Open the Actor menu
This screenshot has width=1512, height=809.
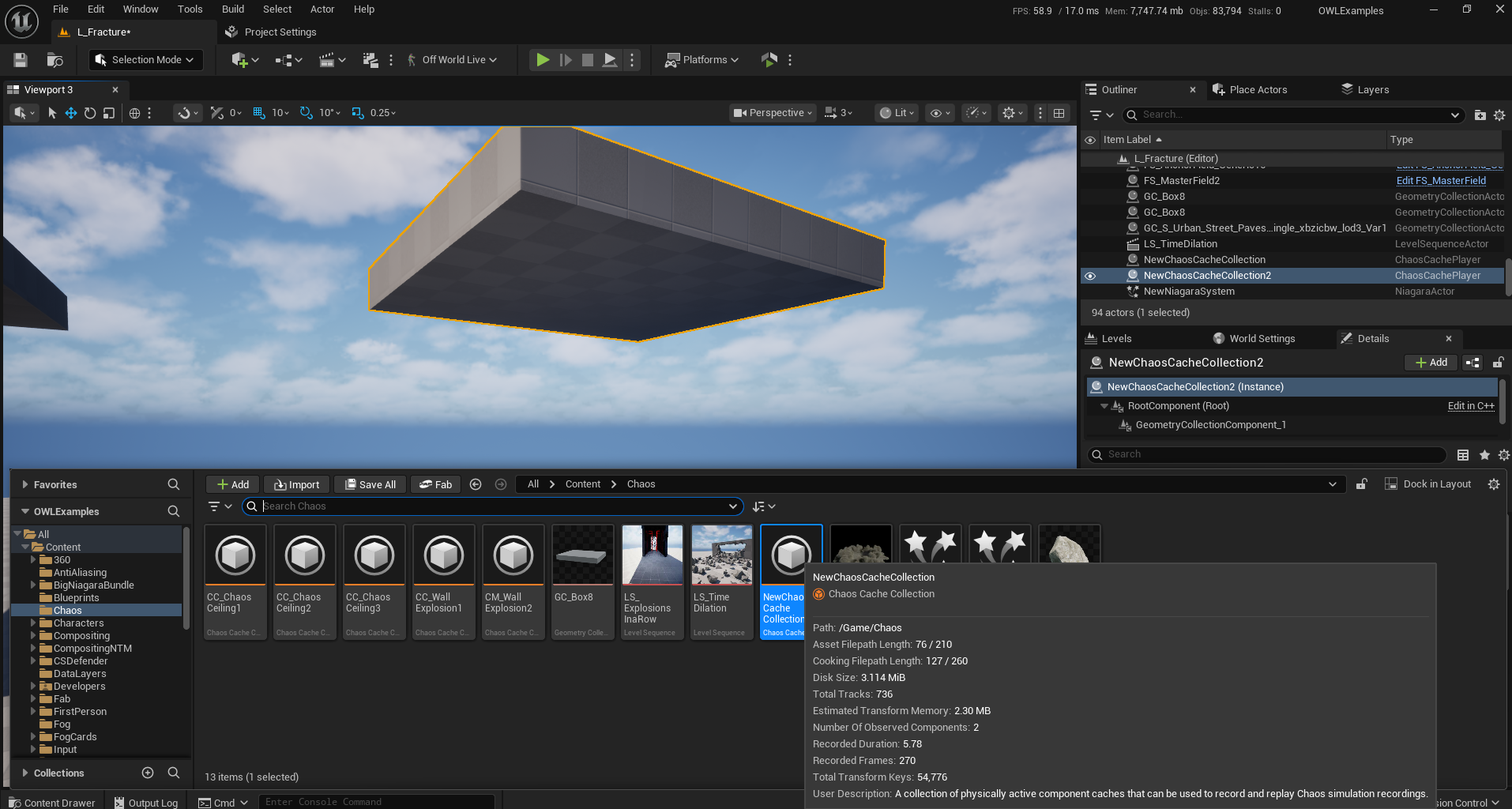[x=322, y=9]
